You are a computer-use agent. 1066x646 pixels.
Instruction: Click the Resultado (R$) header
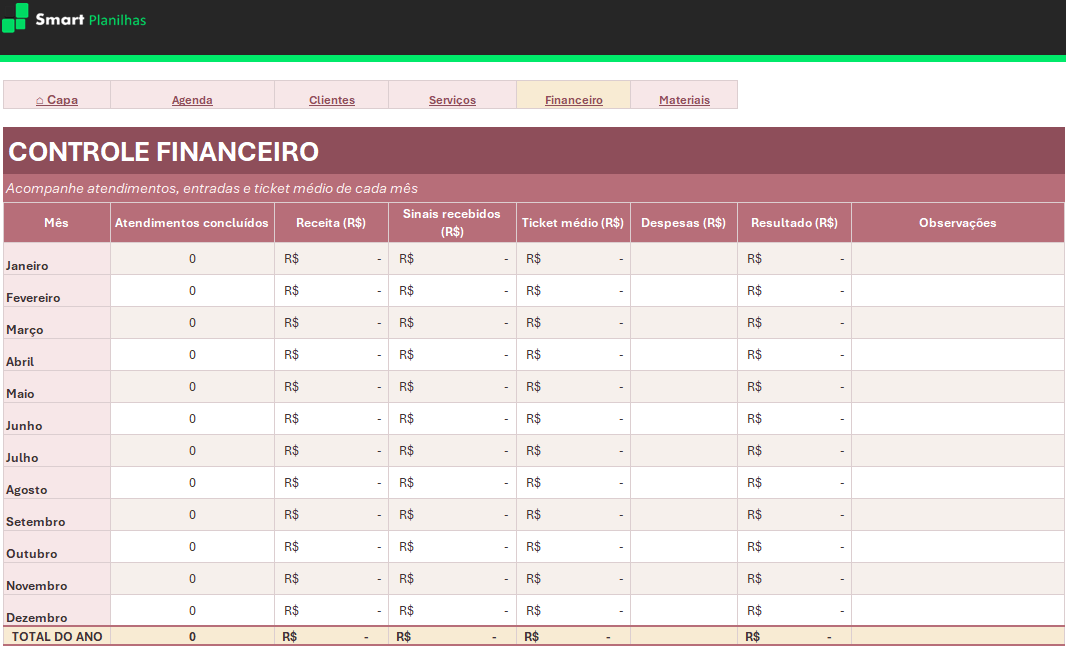(x=794, y=222)
